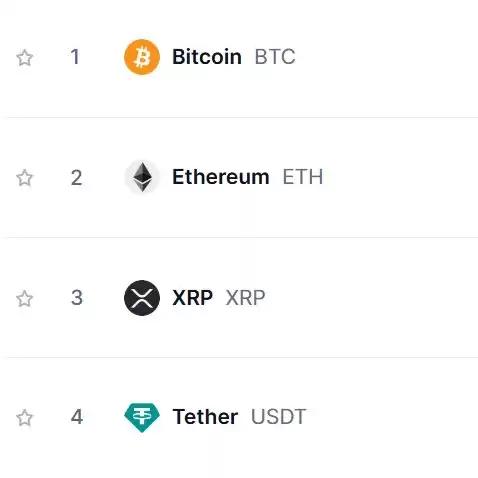
Task: Select rank number 2 in the list
Action: click(x=76, y=178)
